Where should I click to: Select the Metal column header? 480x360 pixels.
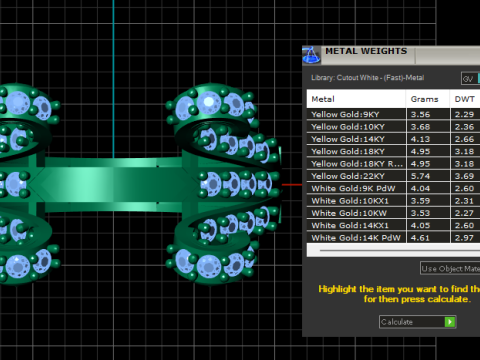click(356, 99)
